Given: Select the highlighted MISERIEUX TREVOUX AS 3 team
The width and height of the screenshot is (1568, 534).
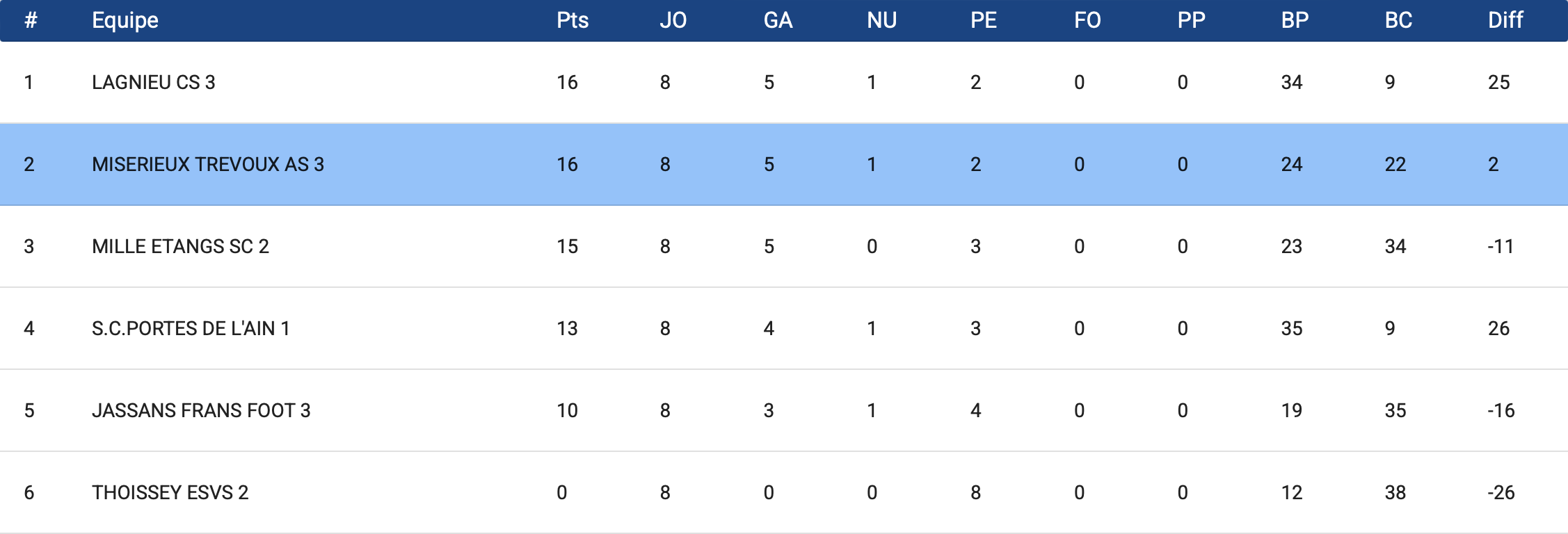Looking at the screenshot, I should click(x=208, y=164).
